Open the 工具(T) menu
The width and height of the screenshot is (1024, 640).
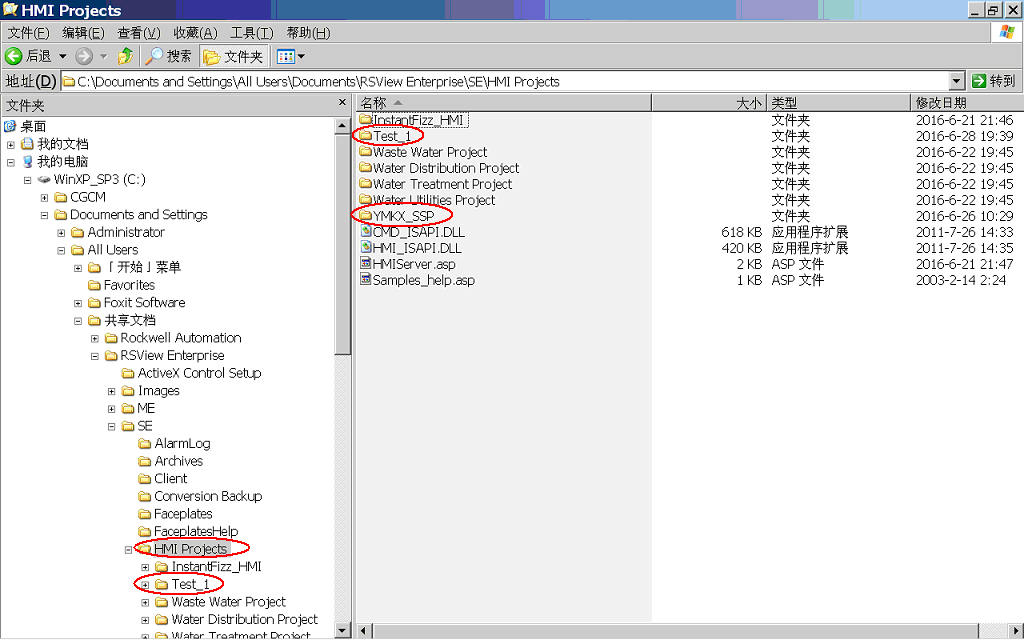coord(251,33)
